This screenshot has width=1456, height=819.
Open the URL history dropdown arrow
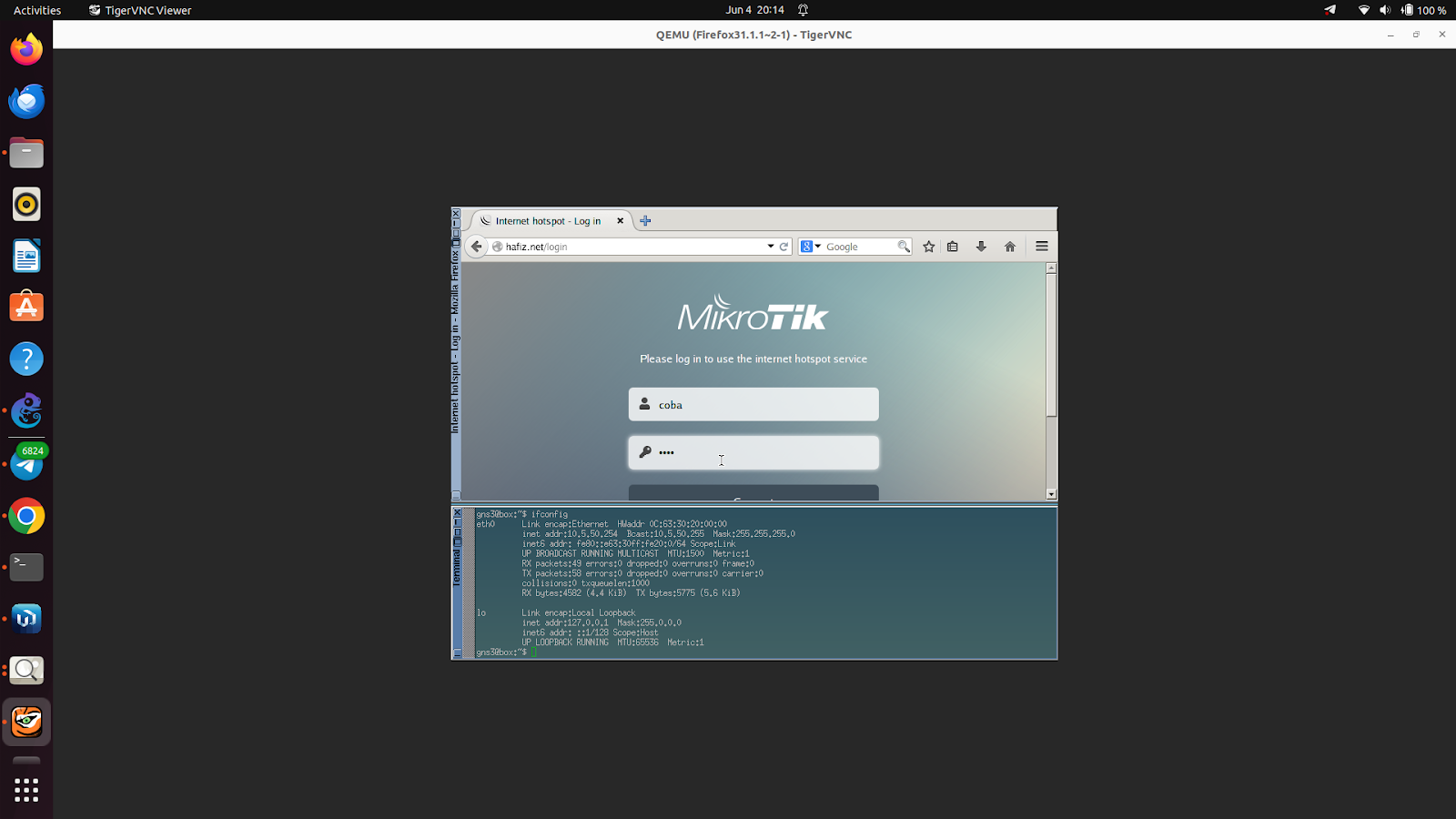pyautogui.click(x=771, y=247)
